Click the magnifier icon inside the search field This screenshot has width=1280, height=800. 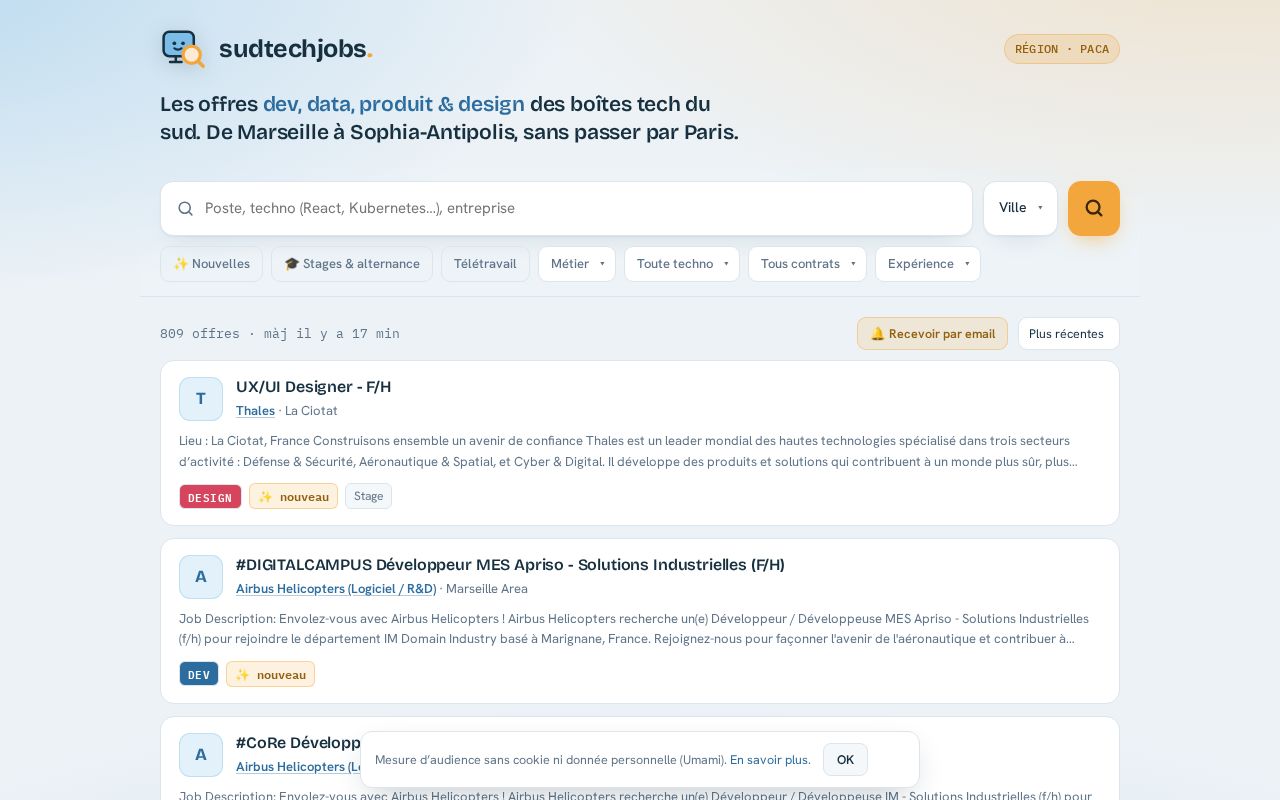tap(185, 208)
